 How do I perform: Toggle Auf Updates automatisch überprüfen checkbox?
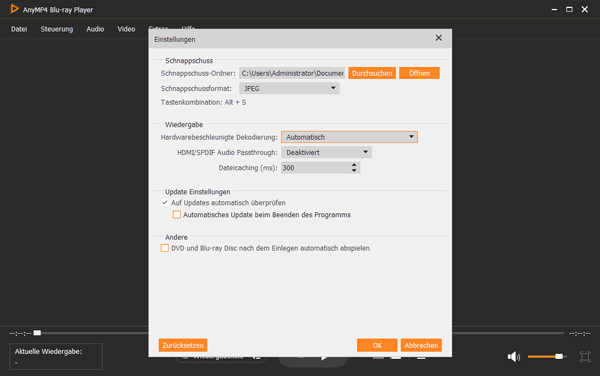(165, 203)
